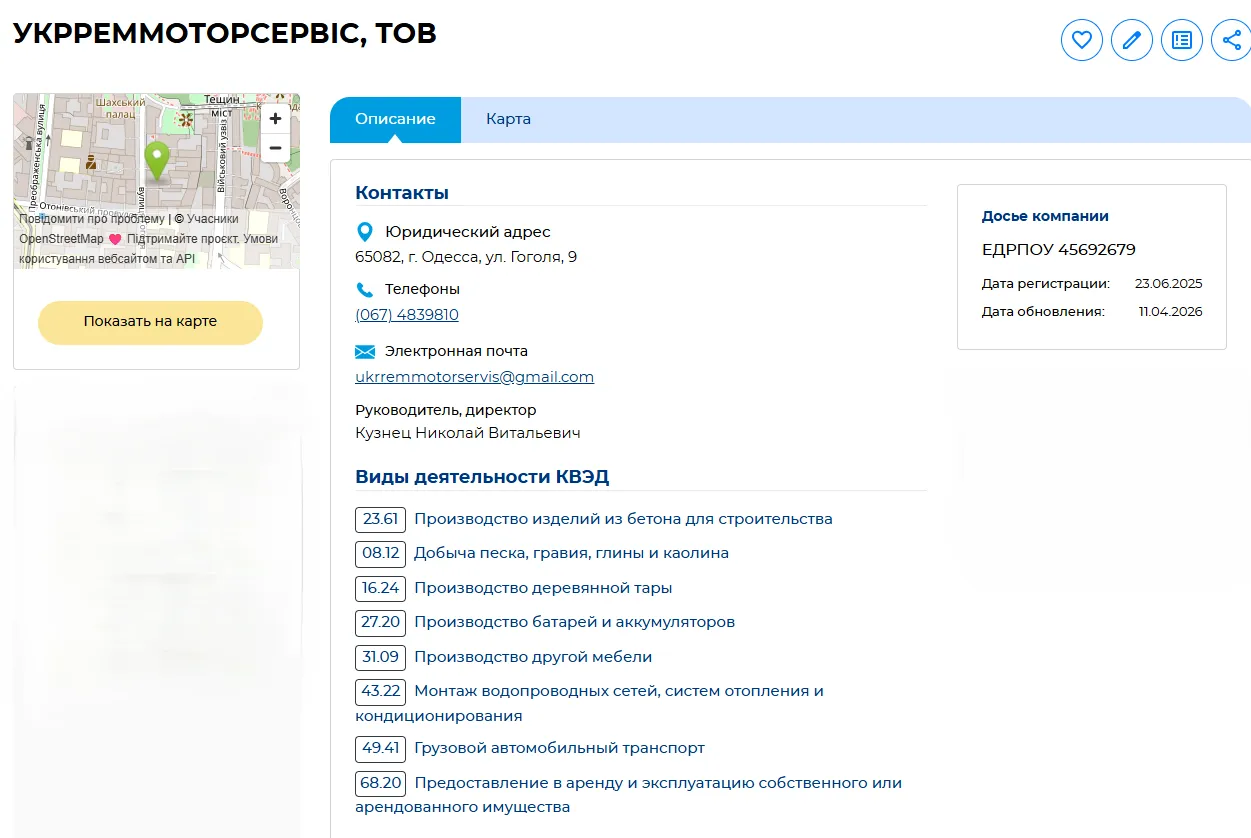Screen dimensions: 1251x838
Task: Click KVED code 27.20 badge
Action: 380,622
